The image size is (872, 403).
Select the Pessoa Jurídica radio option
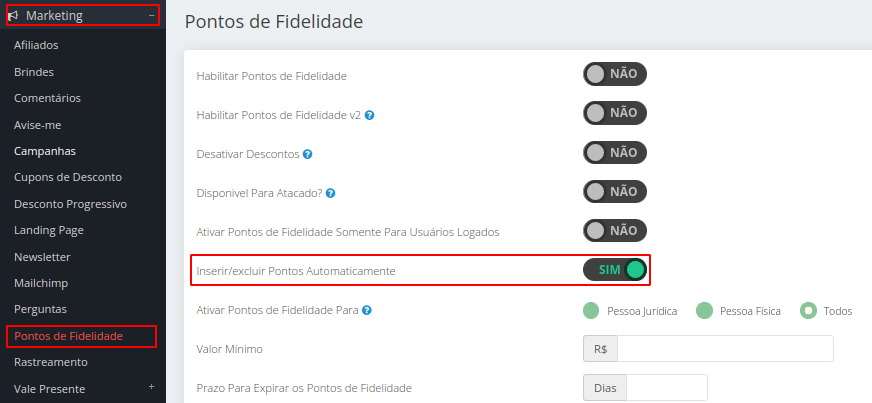(x=591, y=310)
